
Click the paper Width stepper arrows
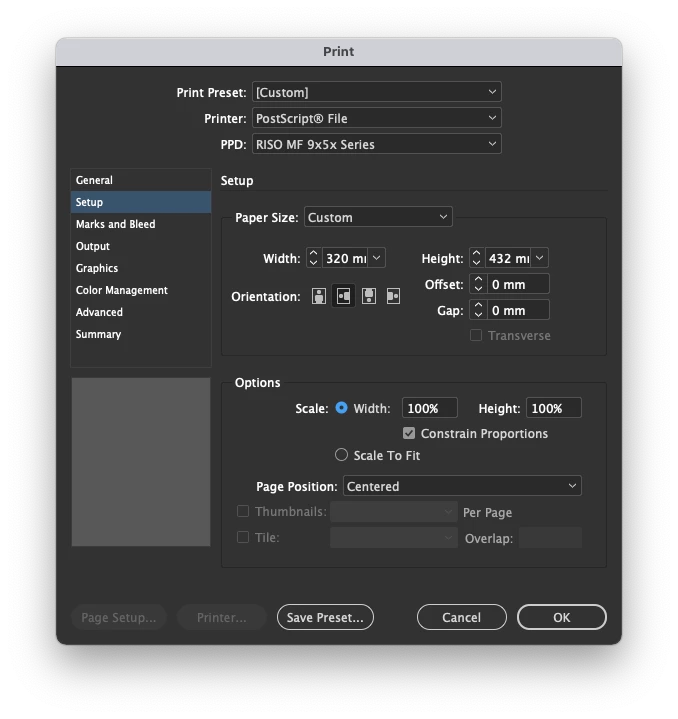click(x=314, y=258)
